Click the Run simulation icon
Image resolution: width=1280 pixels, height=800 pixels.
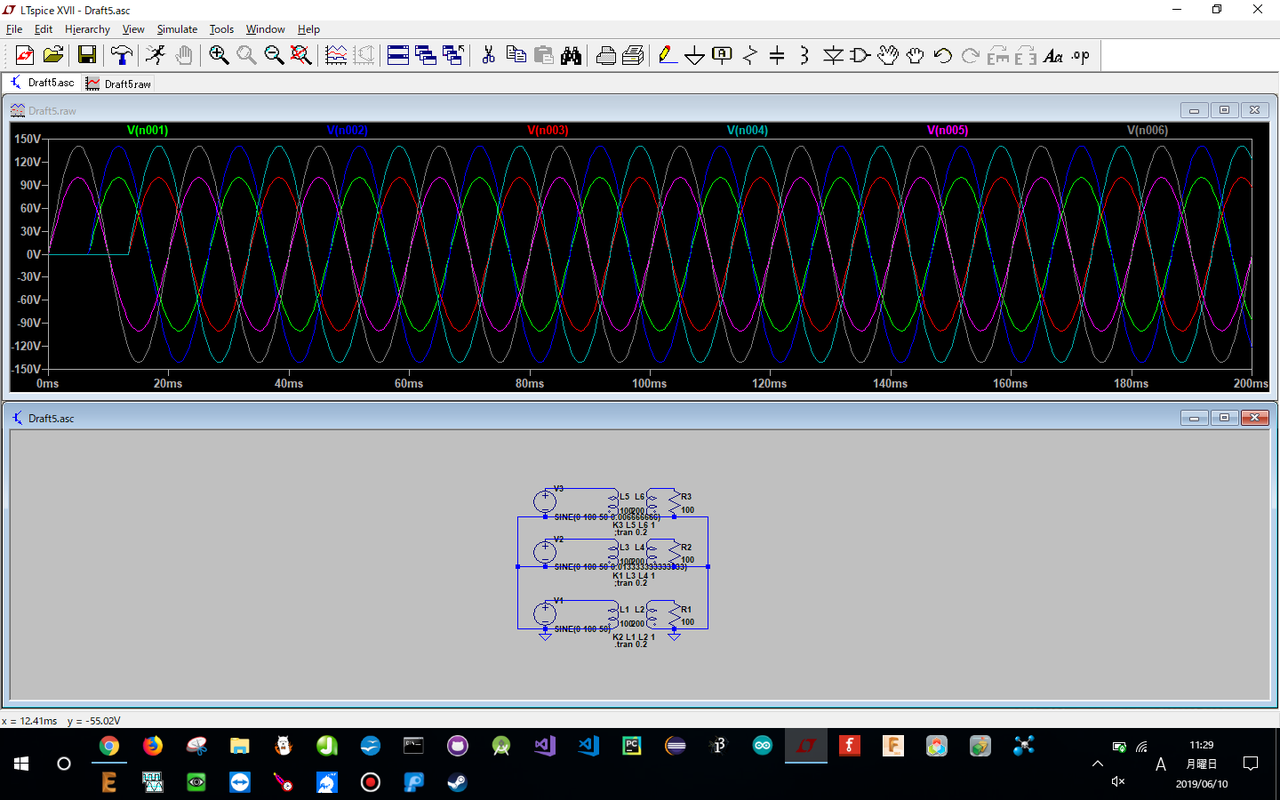(x=155, y=55)
